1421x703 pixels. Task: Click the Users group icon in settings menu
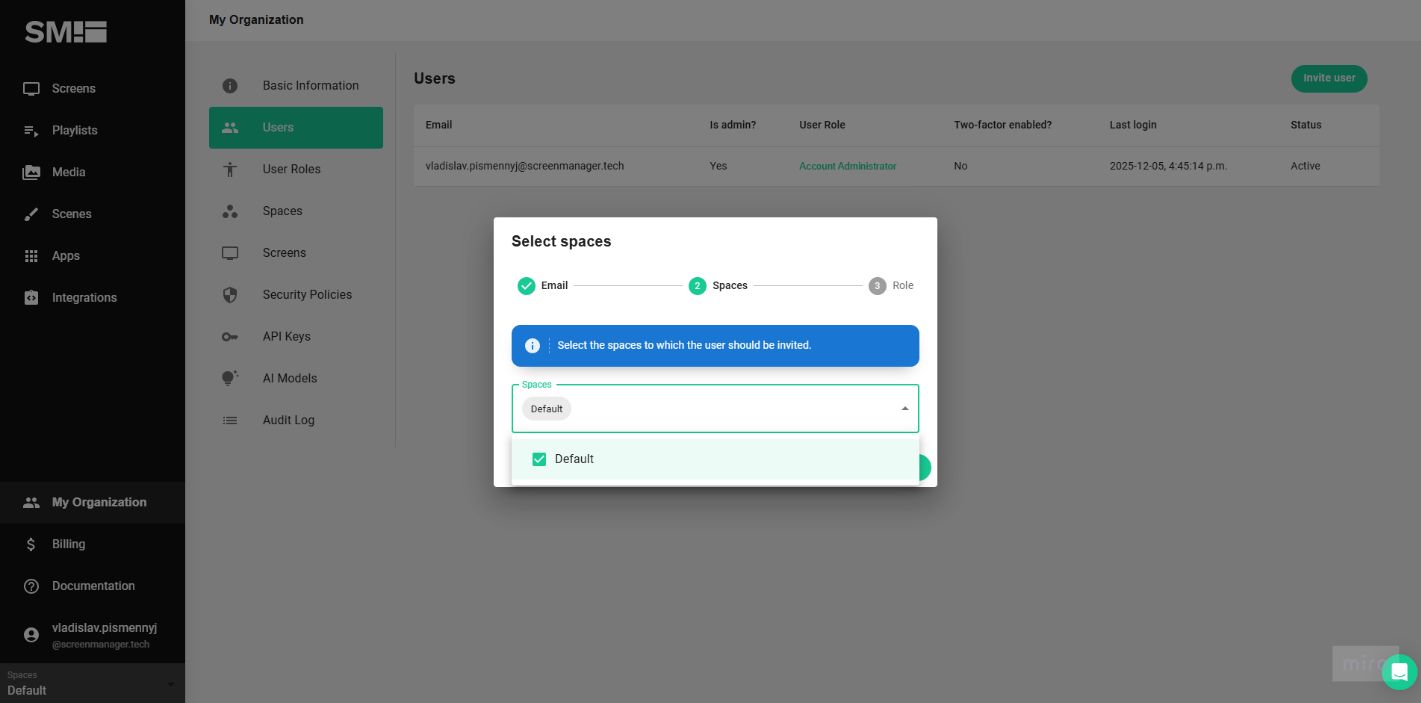tap(230, 128)
